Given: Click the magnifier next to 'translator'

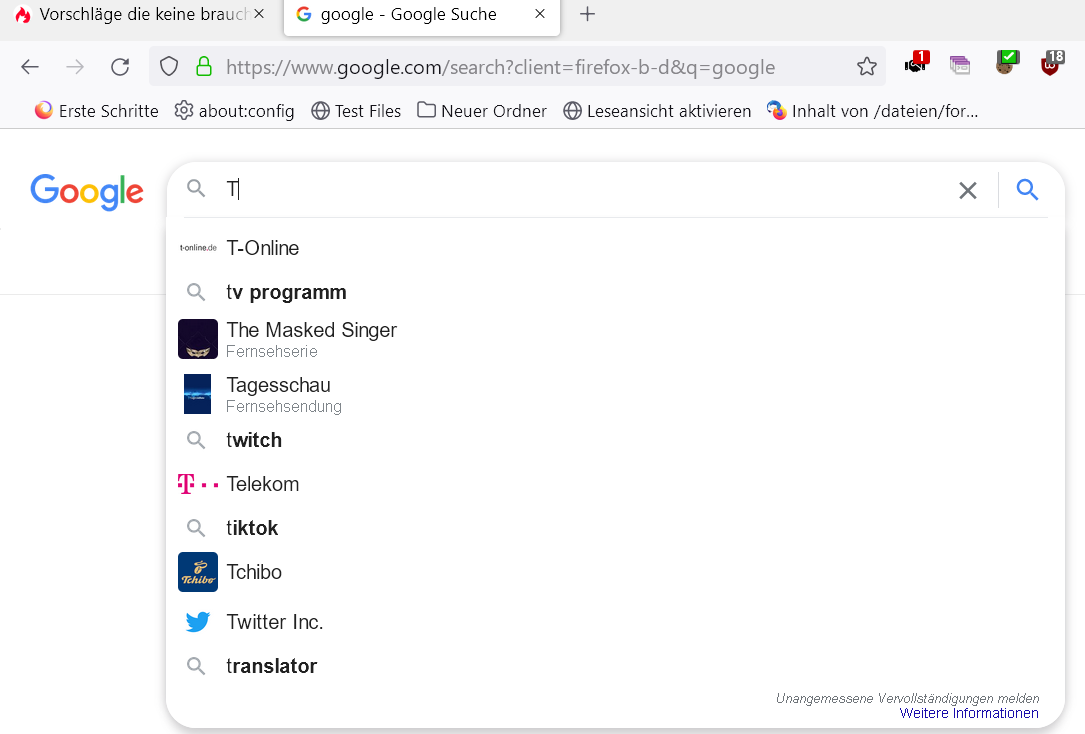Looking at the screenshot, I should click(197, 666).
